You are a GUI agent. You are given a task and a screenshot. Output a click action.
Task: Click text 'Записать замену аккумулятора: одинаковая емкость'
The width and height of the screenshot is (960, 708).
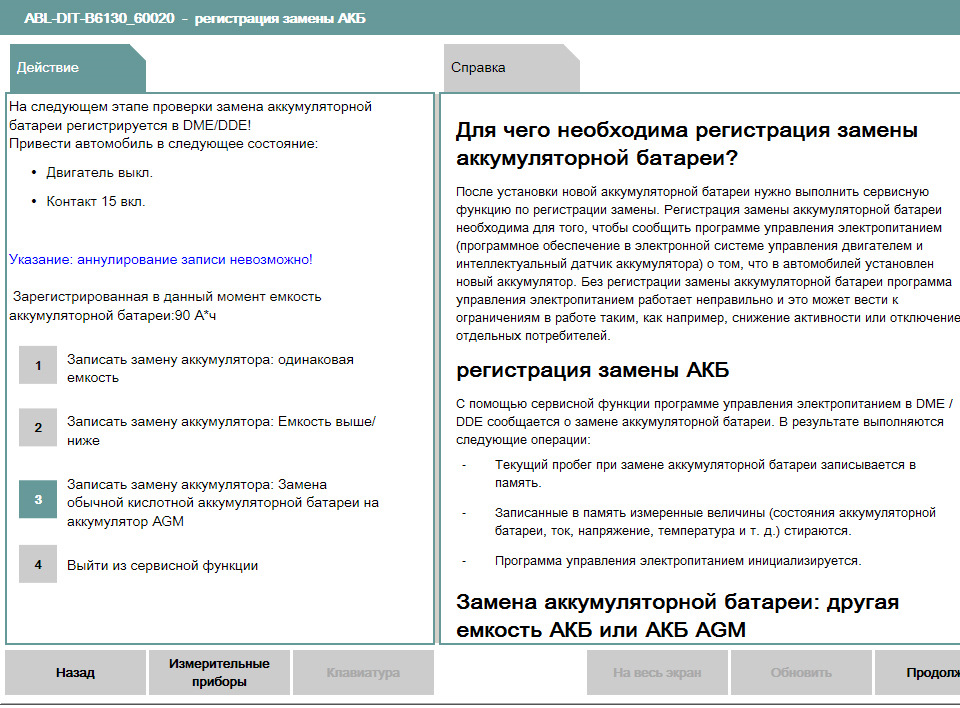point(211,369)
